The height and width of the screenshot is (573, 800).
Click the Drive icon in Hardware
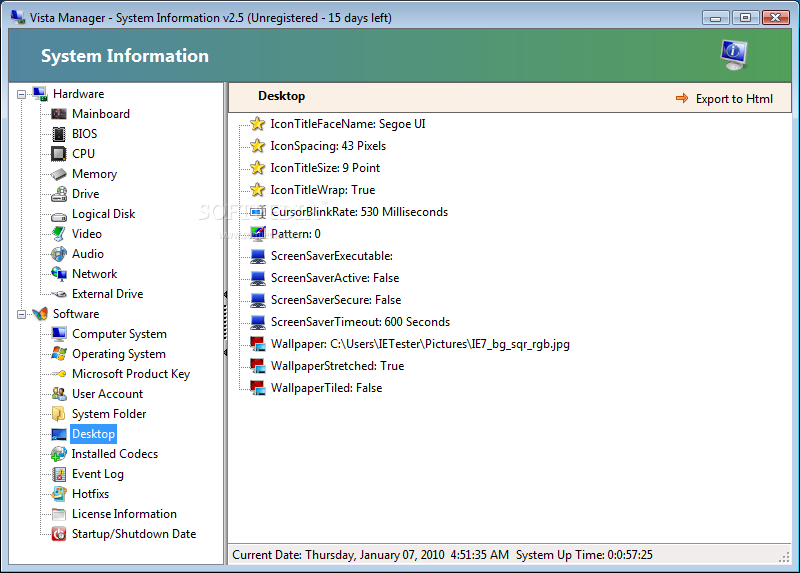click(x=59, y=194)
